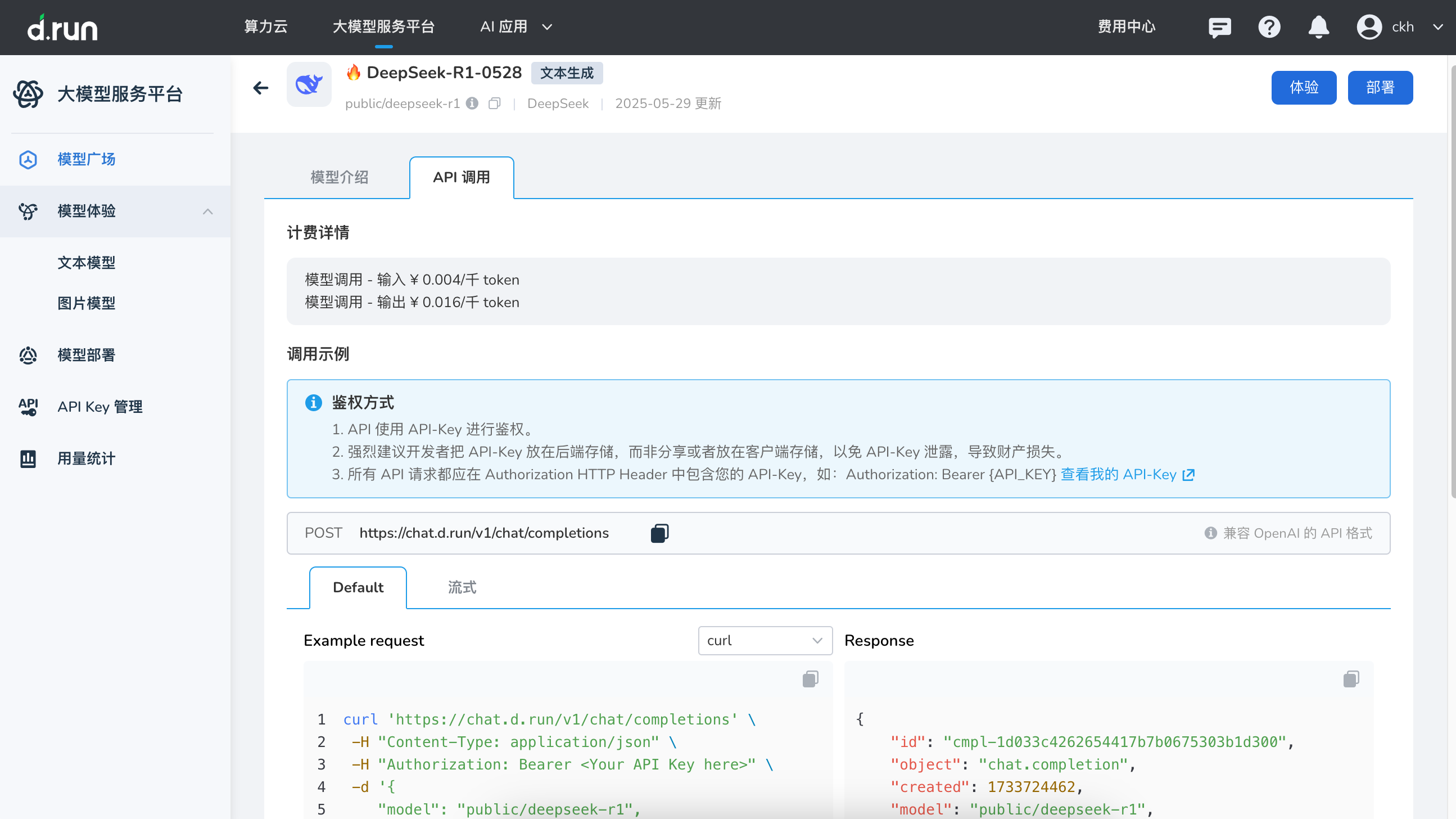The image size is (1456, 819).
Task: Click the back arrow icon
Action: [261, 88]
